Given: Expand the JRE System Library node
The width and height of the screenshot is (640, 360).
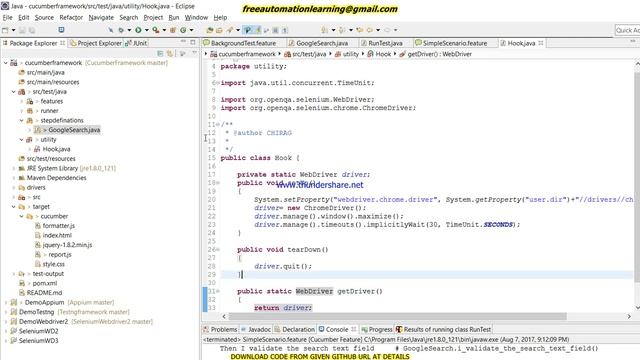Looking at the screenshot, I should point(13,168).
